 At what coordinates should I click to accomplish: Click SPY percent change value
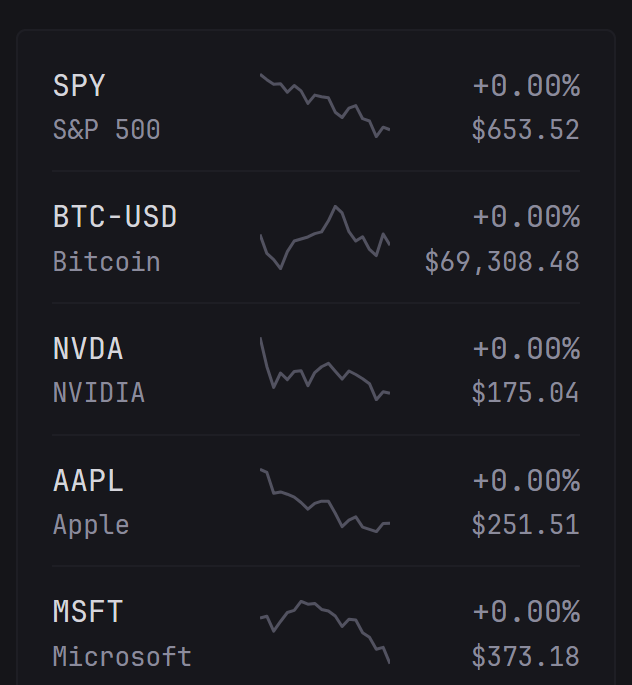pyautogui.click(x=525, y=86)
